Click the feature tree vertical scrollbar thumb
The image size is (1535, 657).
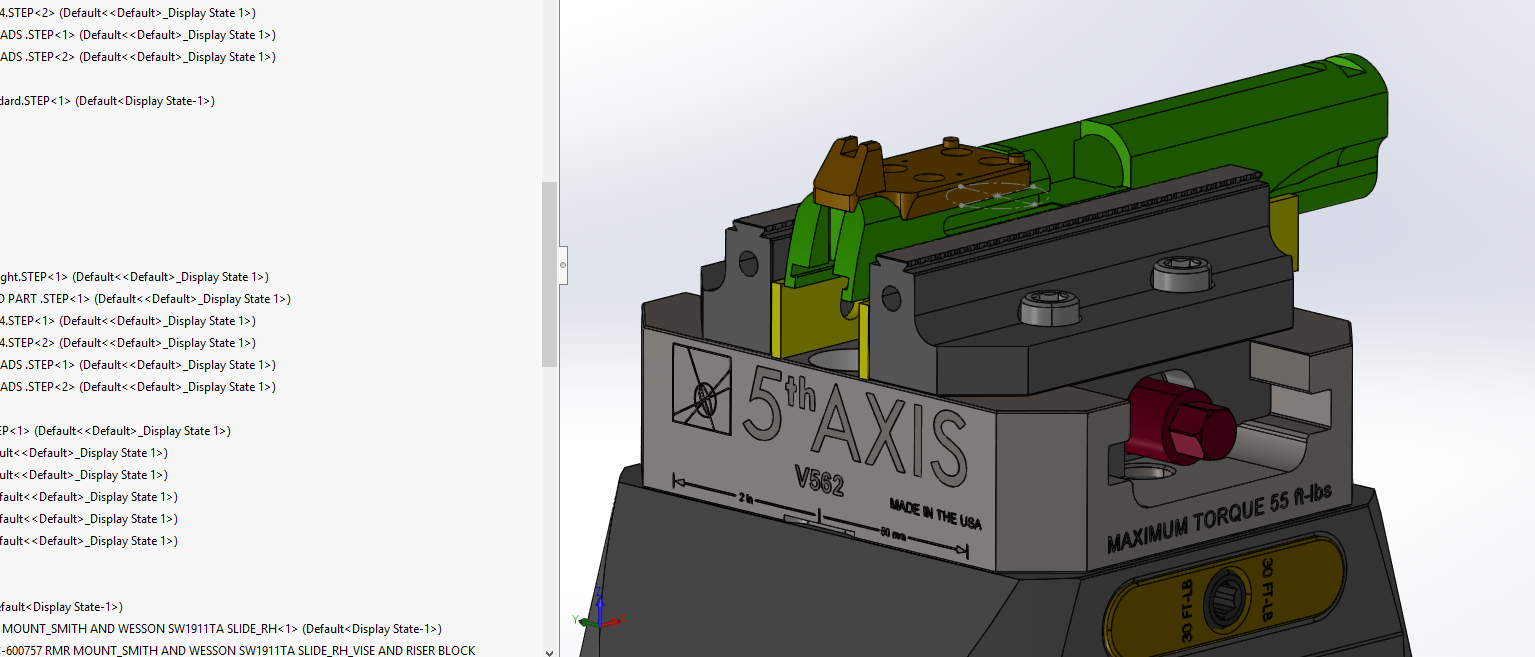[549, 274]
